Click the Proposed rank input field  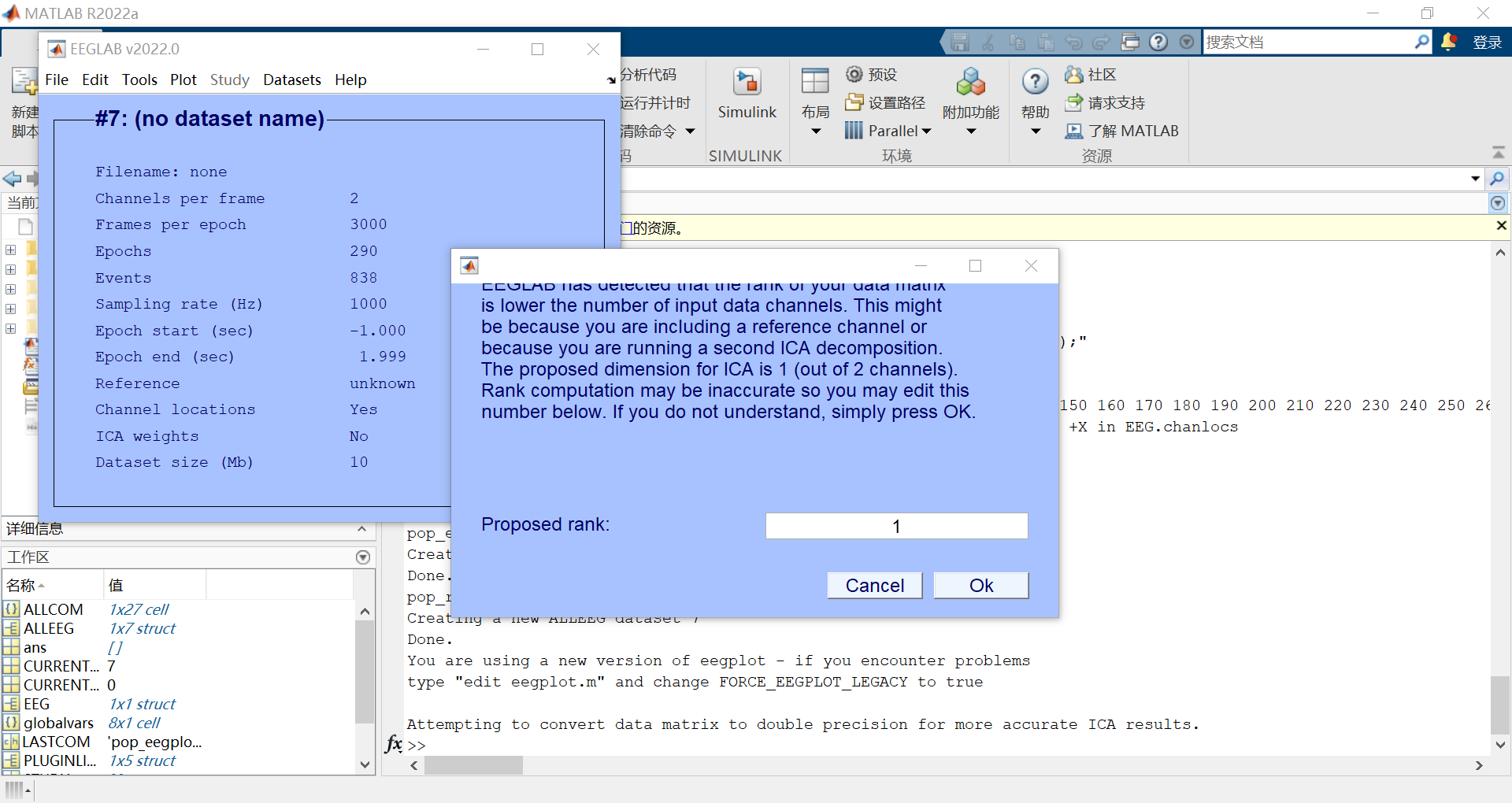(x=896, y=526)
